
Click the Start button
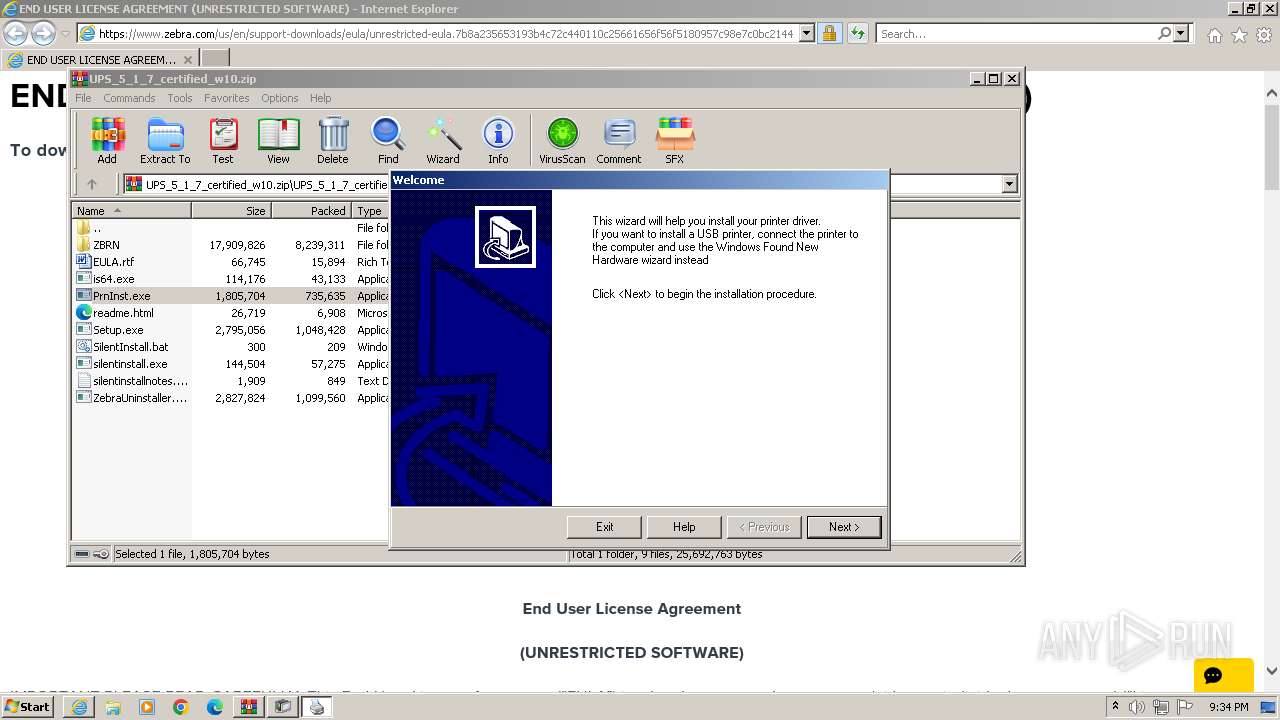point(27,707)
